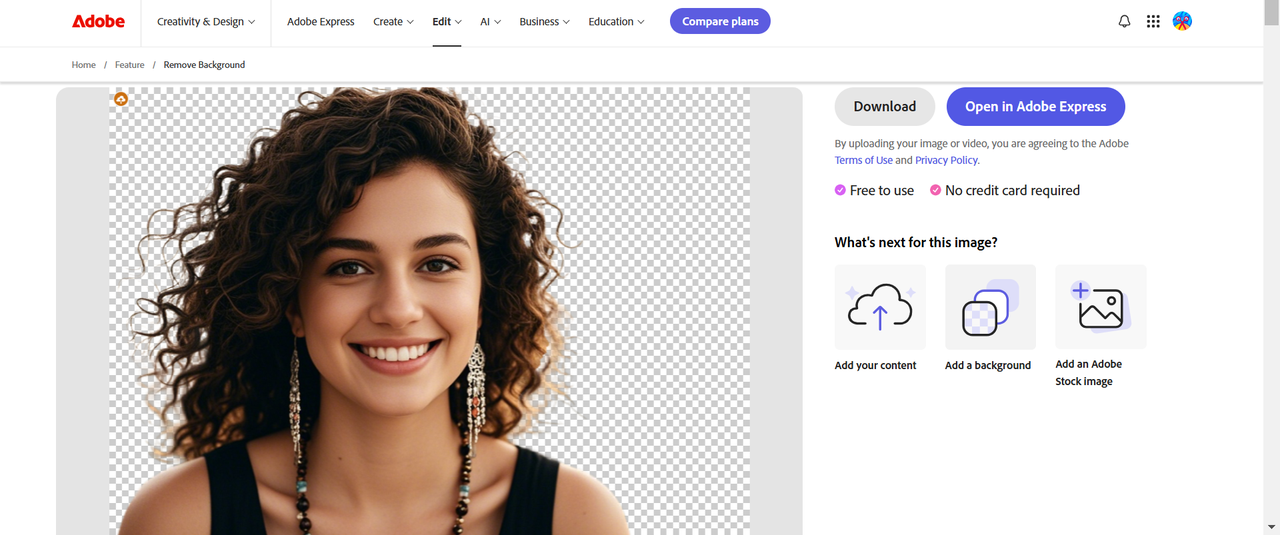Click the Compare plans button

pyautogui.click(x=720, y=21)
